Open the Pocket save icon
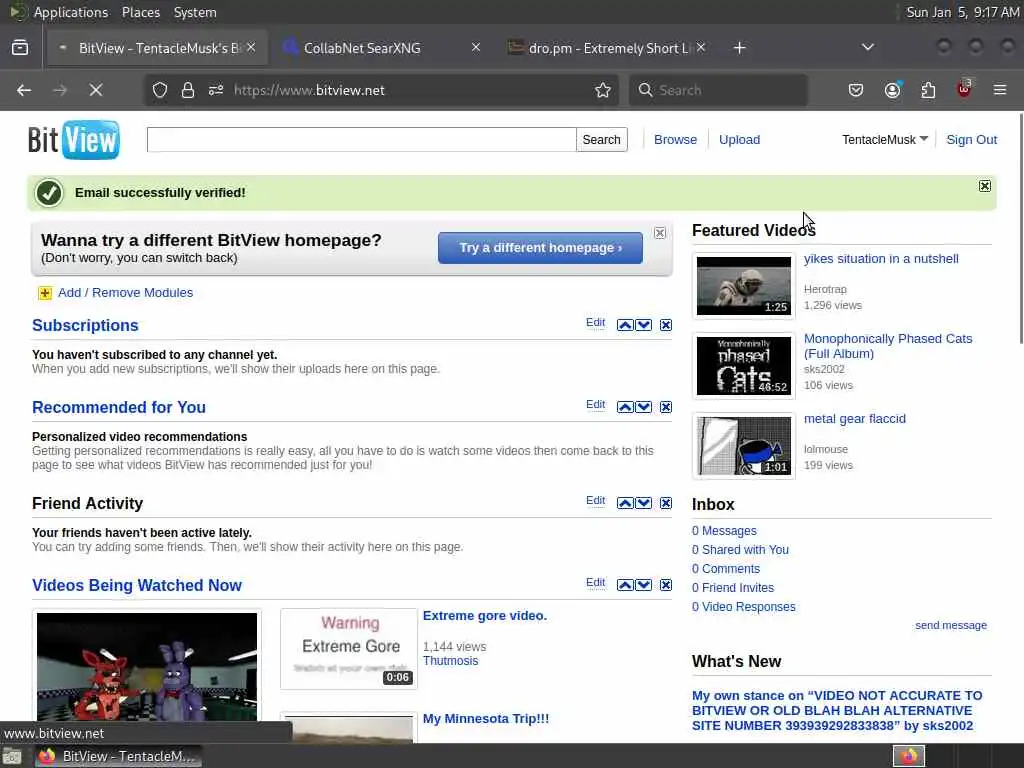 856,90
